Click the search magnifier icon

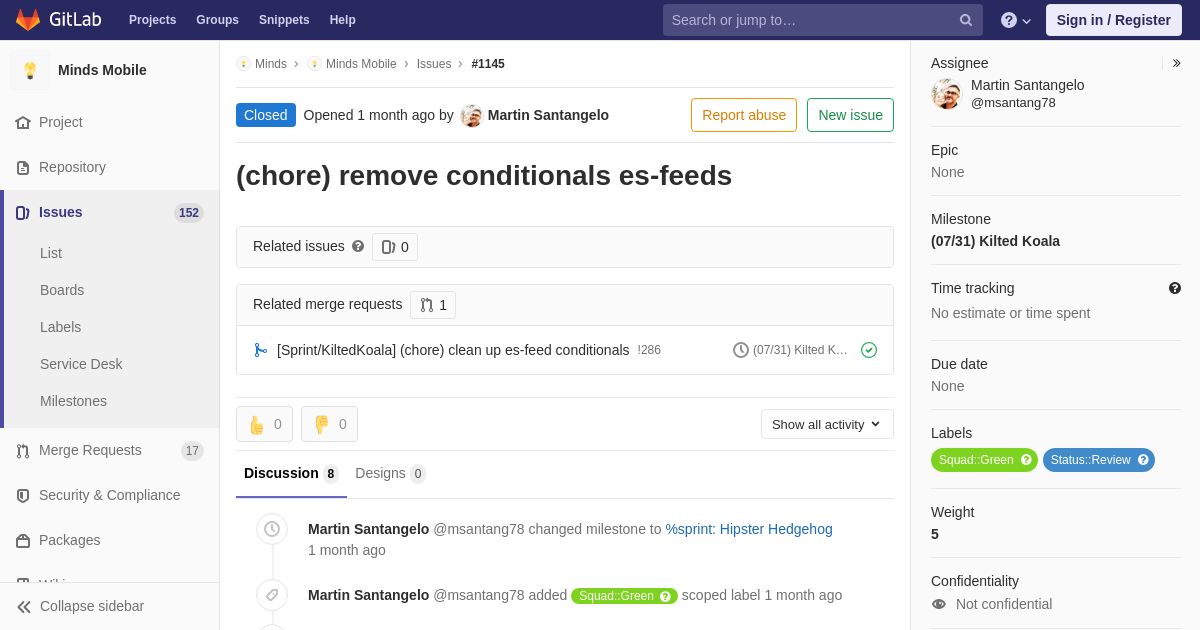(965, 20)
